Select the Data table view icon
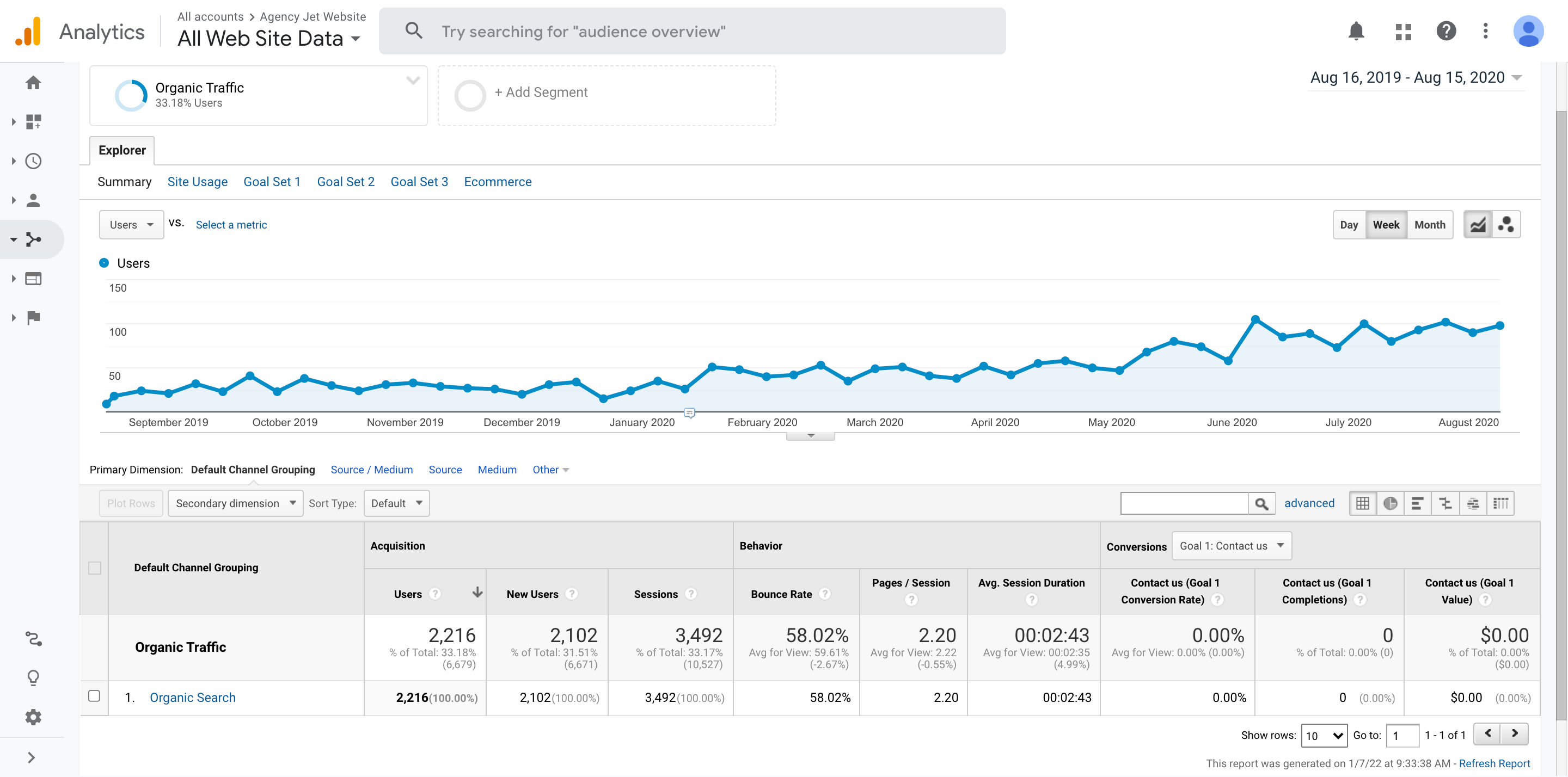This screenshot has width=1568, height=777. [x=1363, y=504]
